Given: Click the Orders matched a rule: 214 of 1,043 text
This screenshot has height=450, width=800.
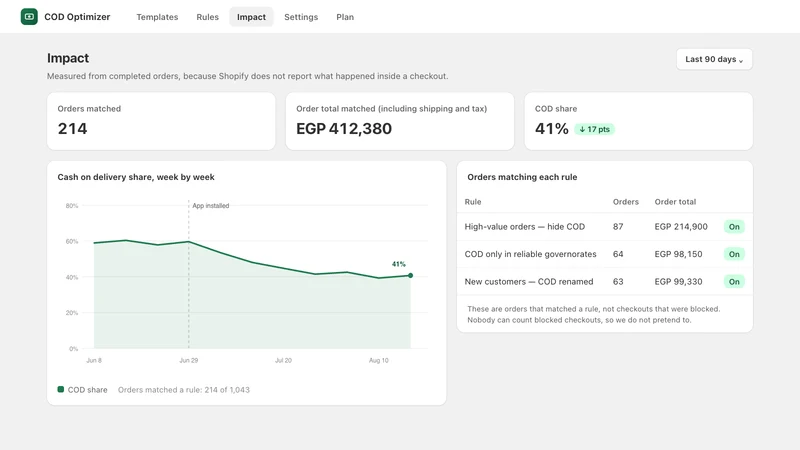Looking at the screenshot, I should [x=184, y=390].
